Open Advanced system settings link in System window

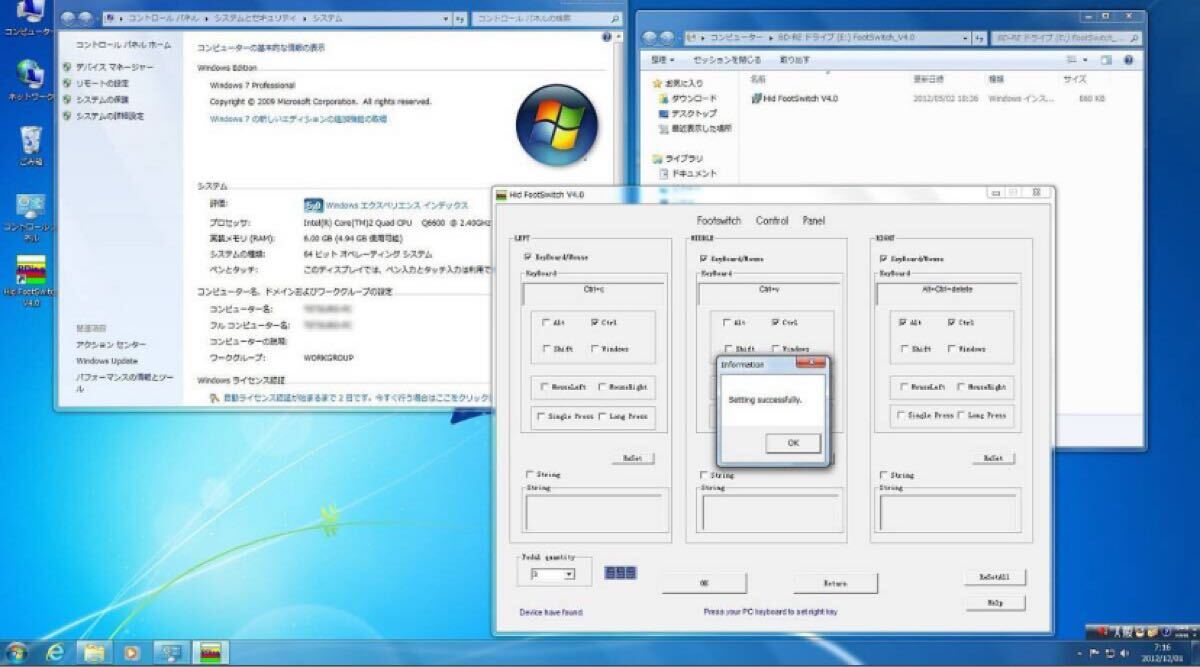click(110, 116)
